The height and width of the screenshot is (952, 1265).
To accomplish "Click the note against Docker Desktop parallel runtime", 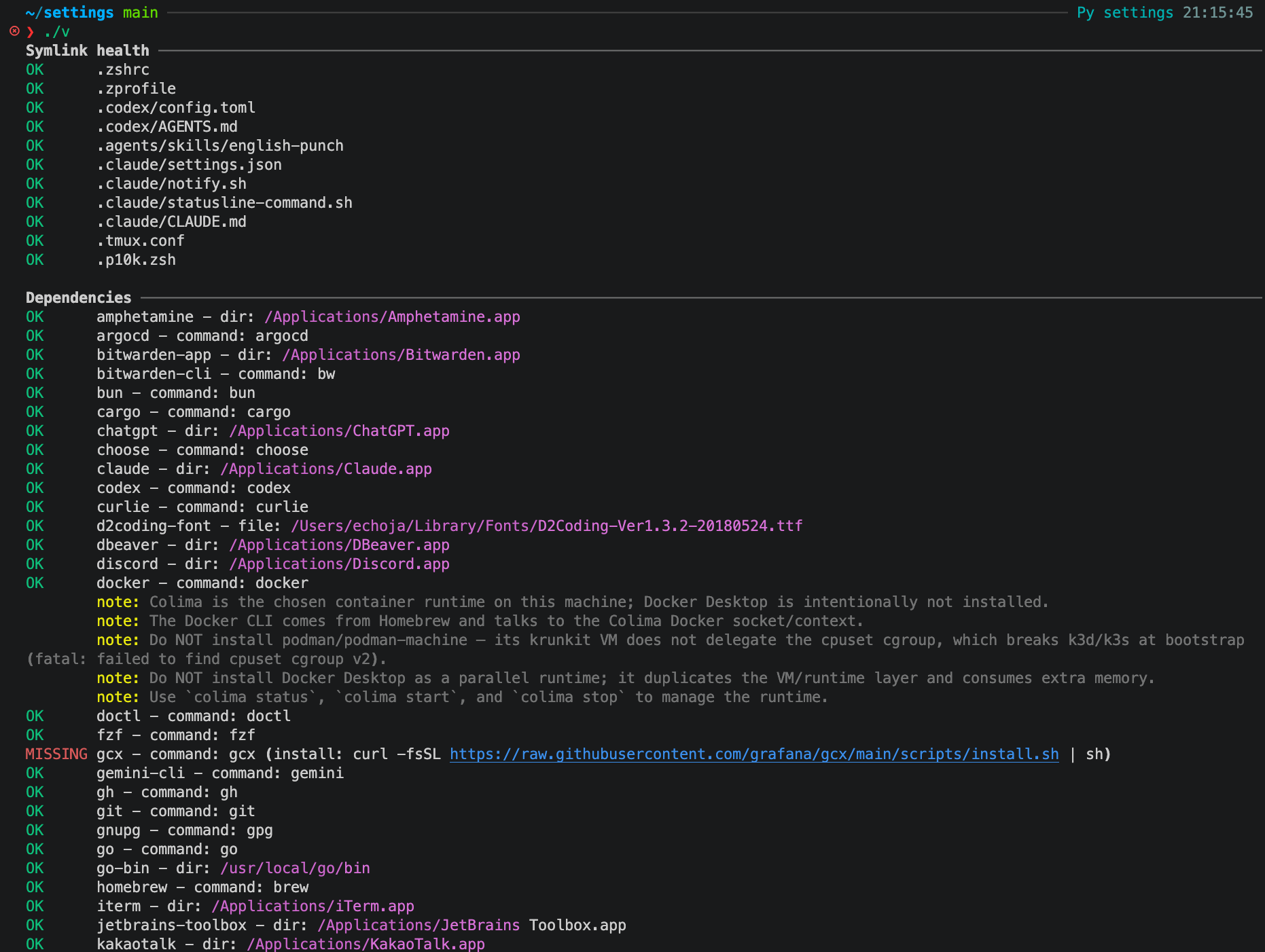I will tap(626, 678).
